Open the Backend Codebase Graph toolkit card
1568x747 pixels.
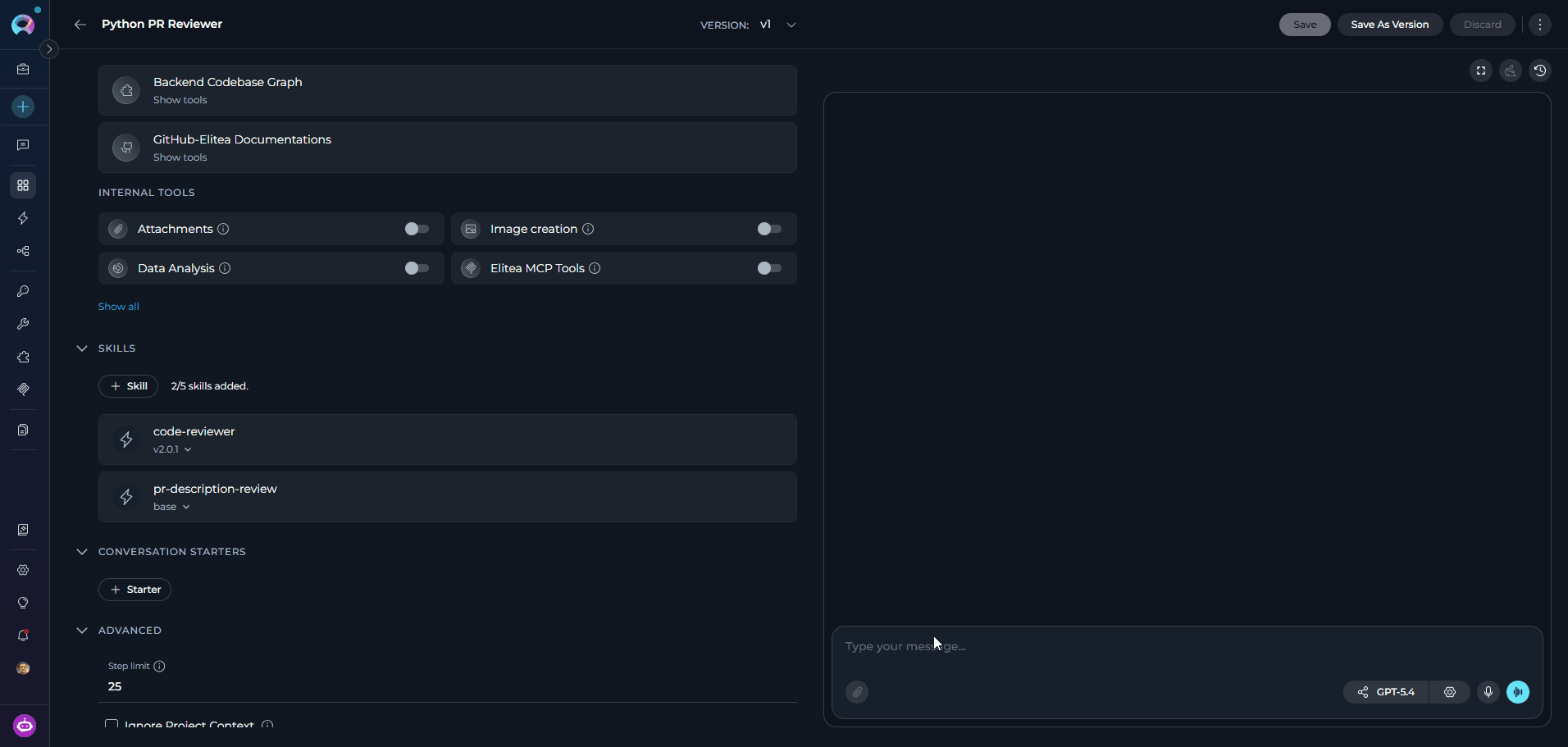tap(448, 90)
